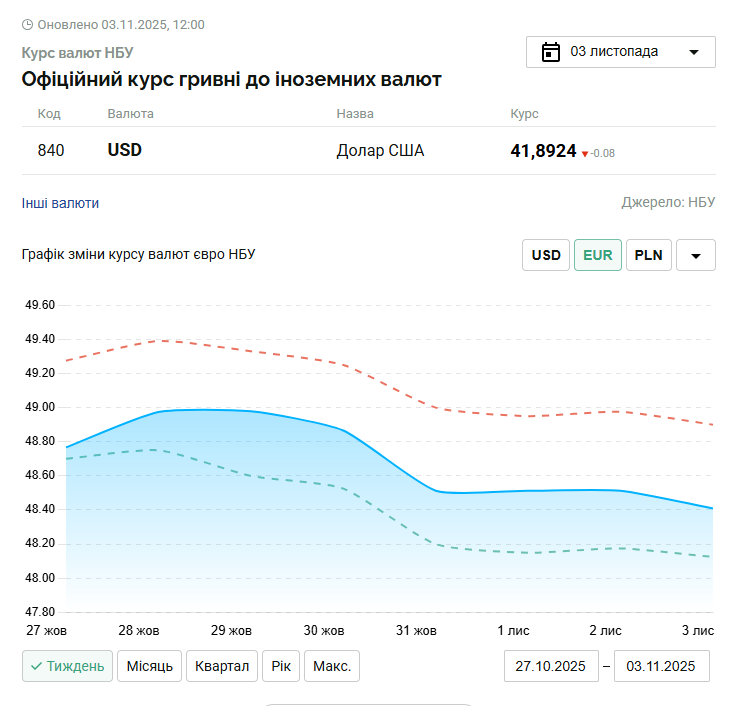Edit the end date field 03.11.2025
This screenshot has height=706, width=740.
[x=661, y=666]
